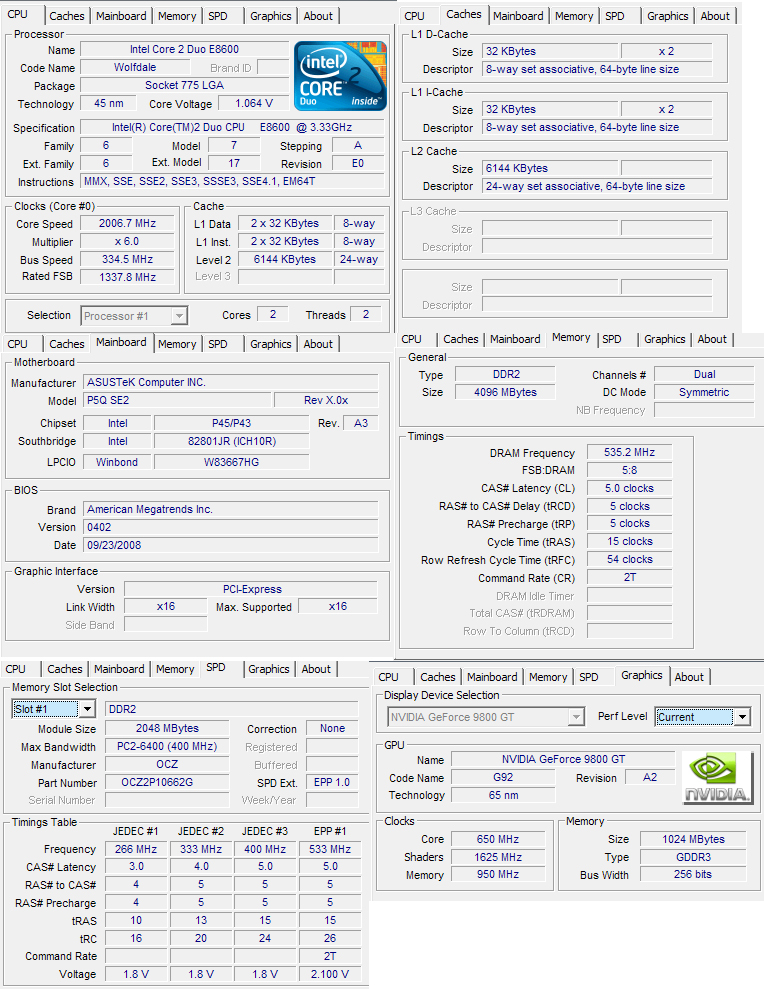The height and width of the screenshot is (989, 764).
Task: Select the processor name Intel Core 2 Duo E8600
Action: [x=184, y=49]
